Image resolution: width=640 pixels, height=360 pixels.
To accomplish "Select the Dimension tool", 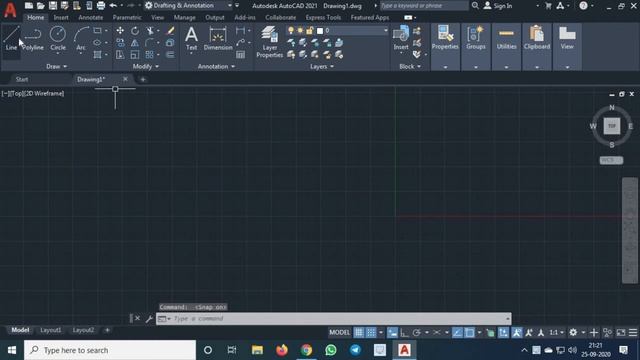I will click(218, 38).
